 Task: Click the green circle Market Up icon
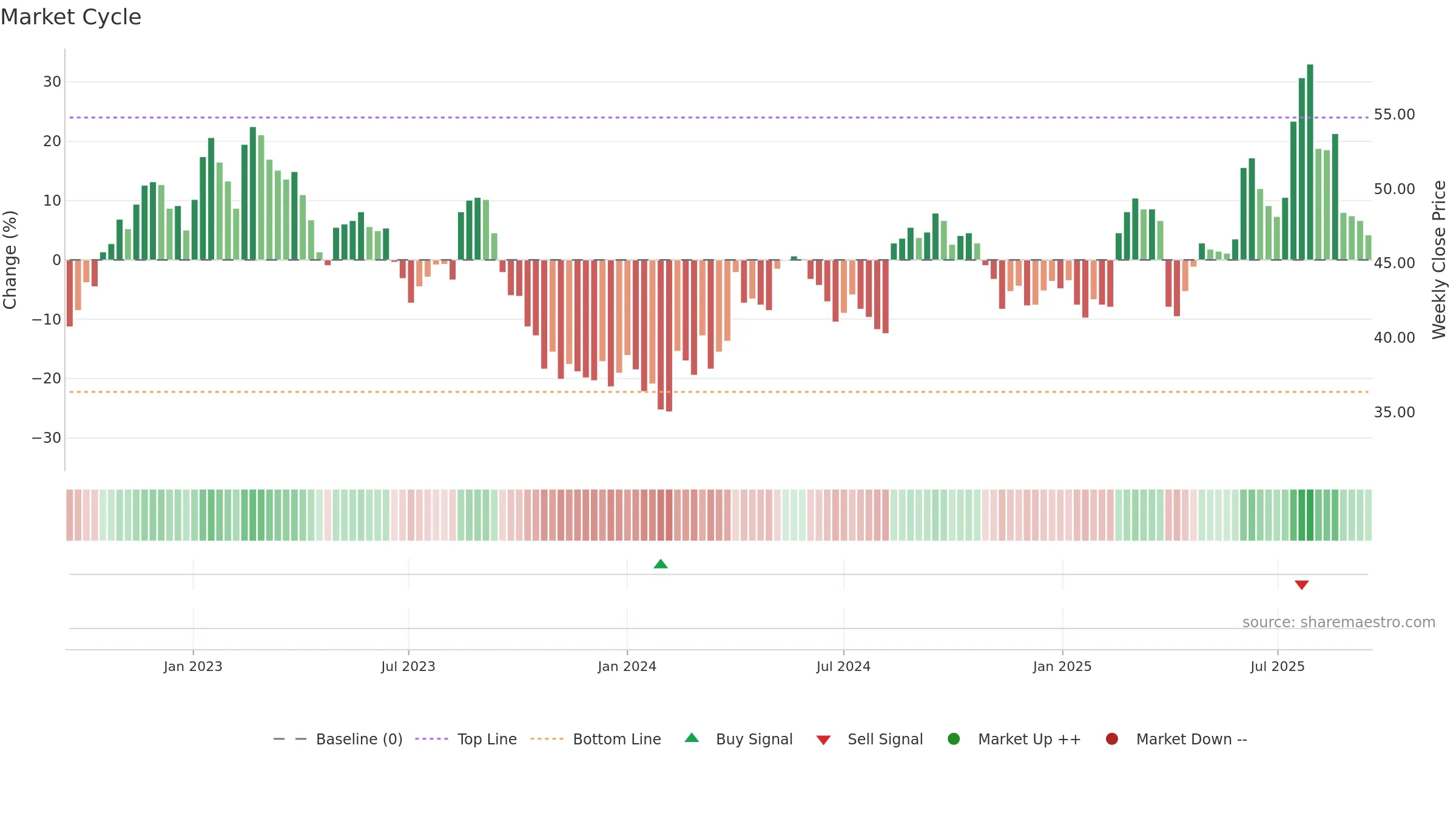tap(954, 739)
